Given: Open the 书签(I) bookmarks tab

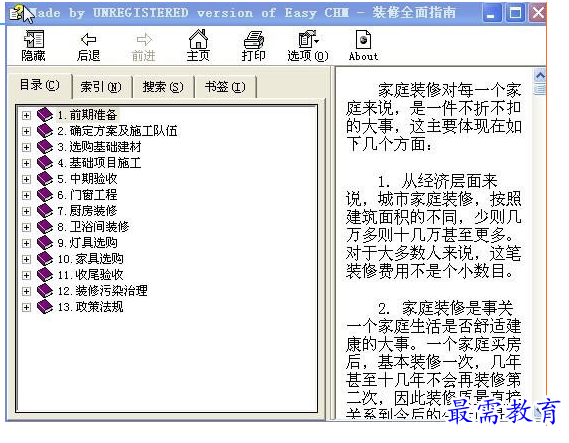Looking at the screenshot, I should point(225,87).
